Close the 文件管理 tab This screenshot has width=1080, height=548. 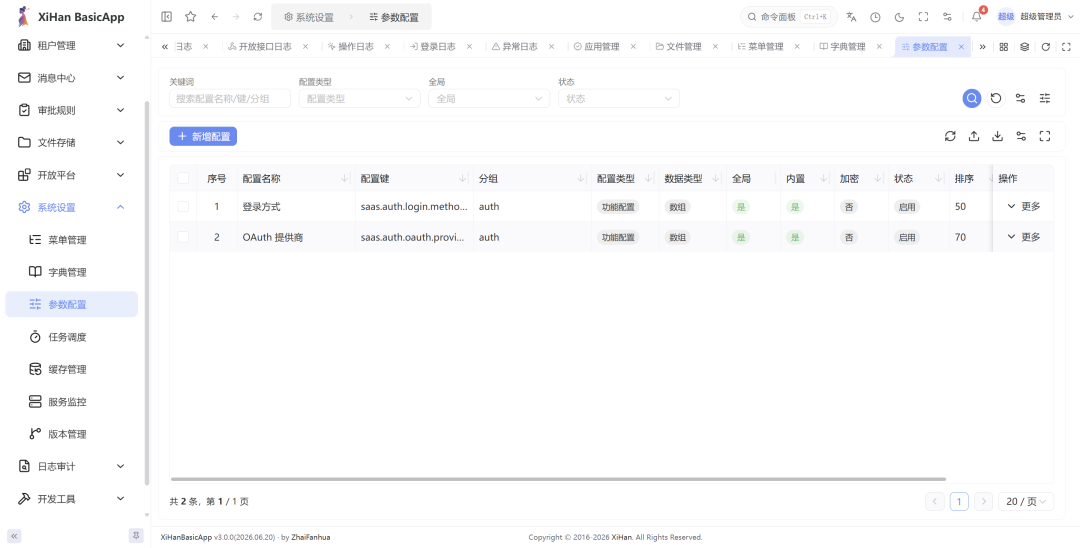(715, 47)
